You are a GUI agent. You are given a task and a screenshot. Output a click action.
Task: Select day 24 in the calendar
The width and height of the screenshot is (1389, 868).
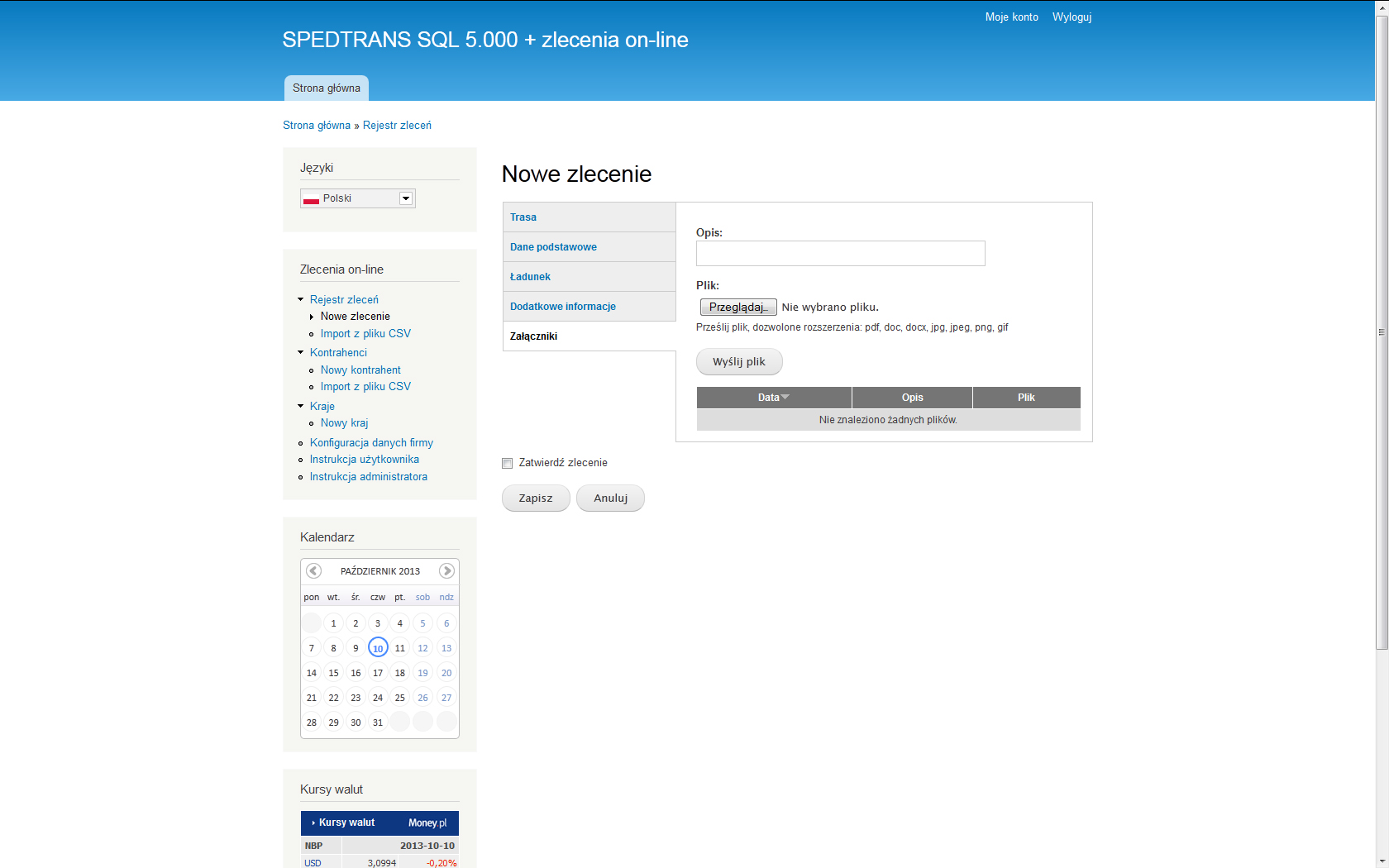pos(378,698)
